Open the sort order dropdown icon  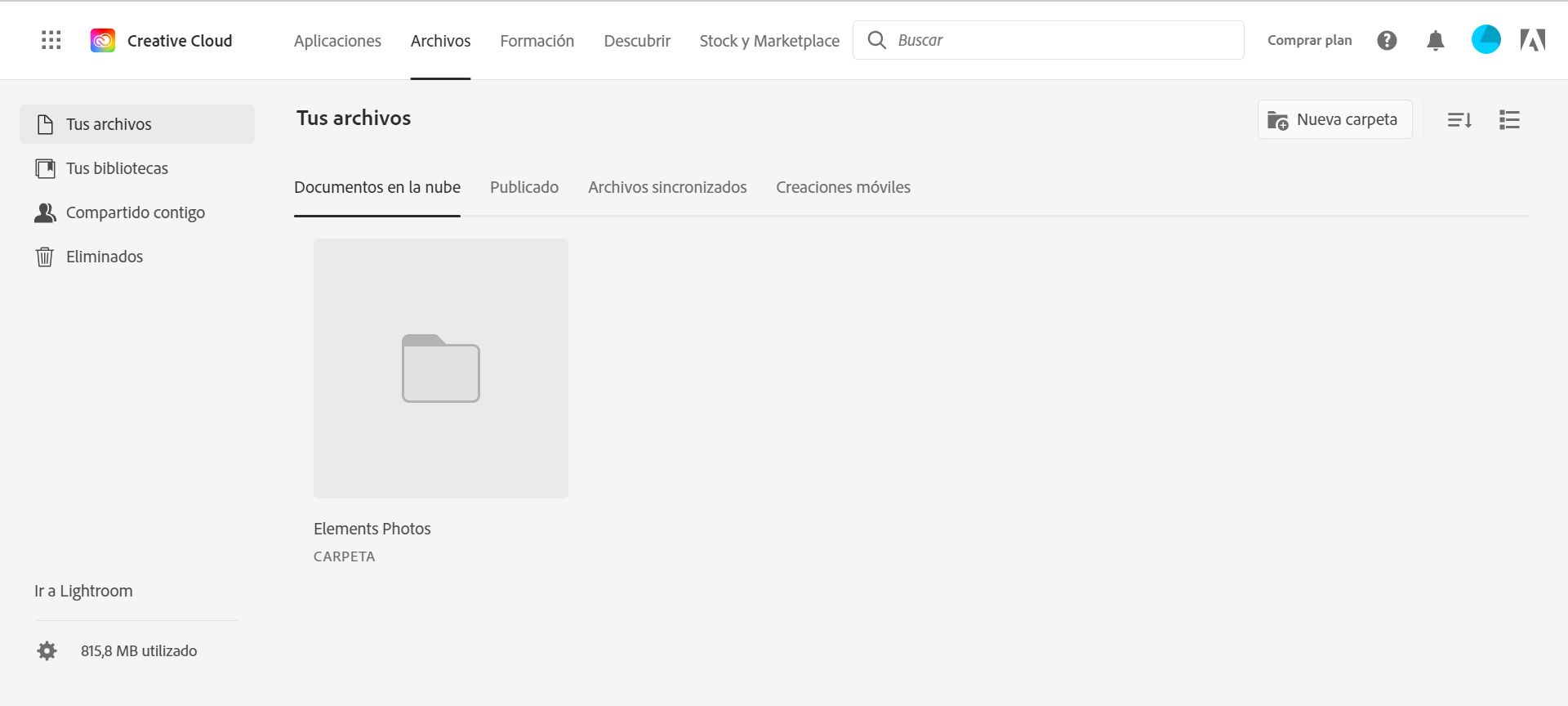(x=1459, y=120)
